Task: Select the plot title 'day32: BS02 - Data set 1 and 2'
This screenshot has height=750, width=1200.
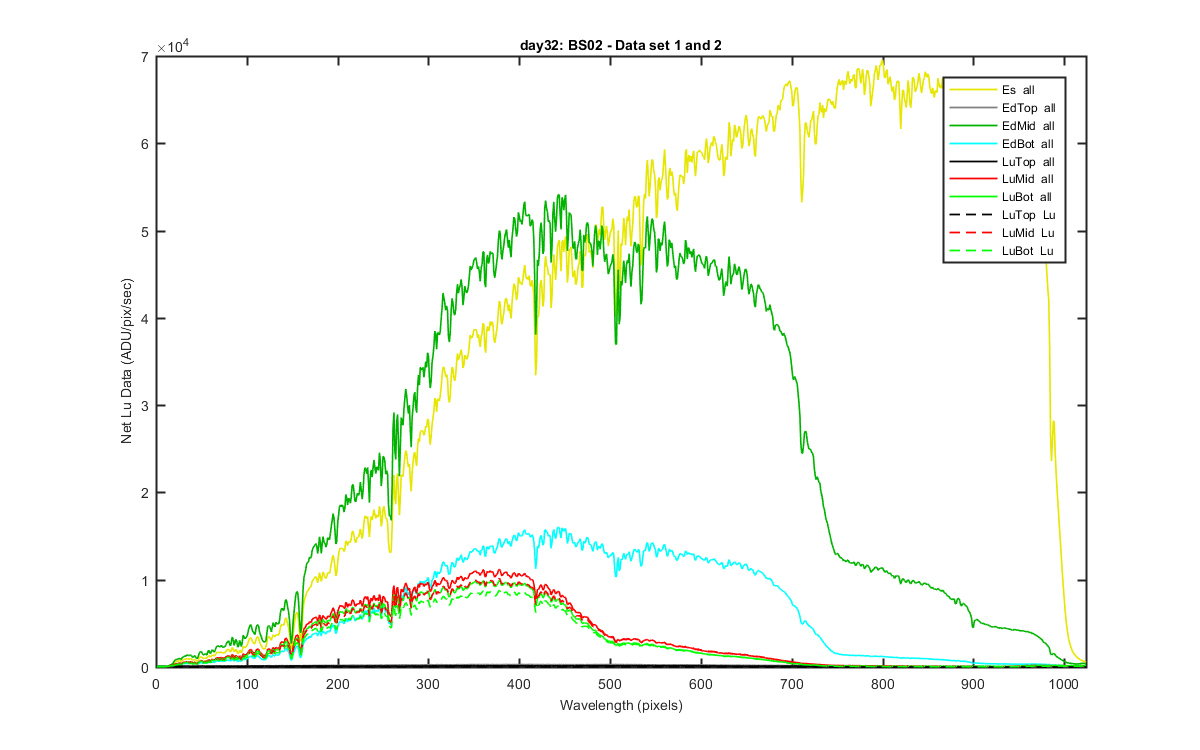Action: [x=621, y=46]
